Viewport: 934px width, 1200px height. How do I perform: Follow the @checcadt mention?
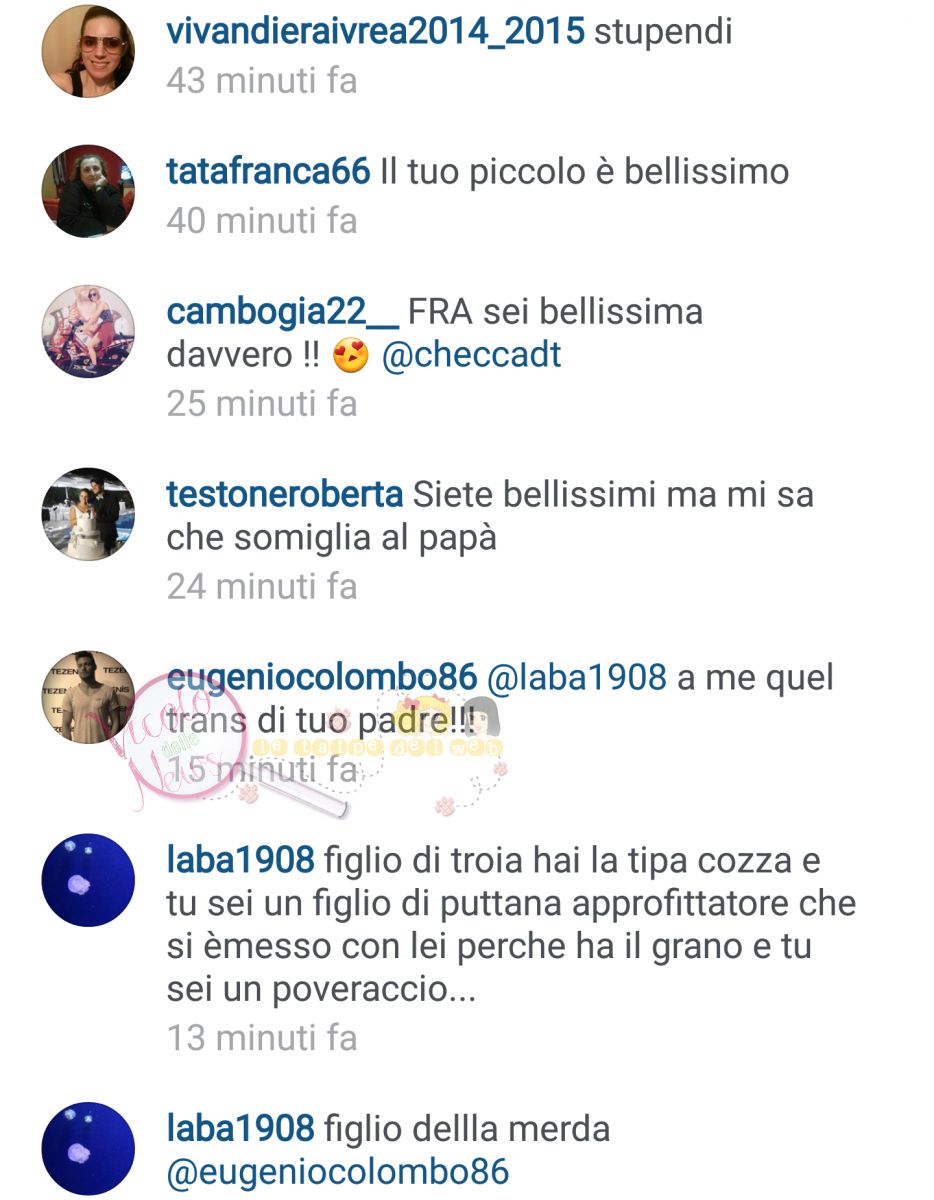click(472, 356)
